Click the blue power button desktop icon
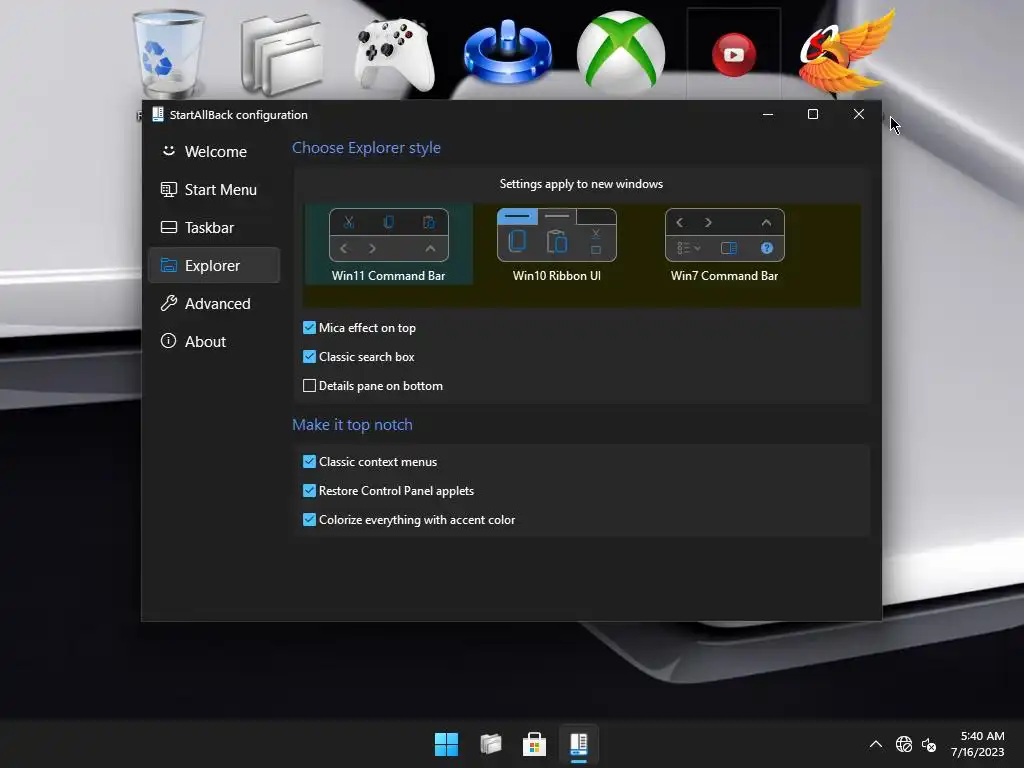Viewport: 1024px width, 768px height. 507,52
